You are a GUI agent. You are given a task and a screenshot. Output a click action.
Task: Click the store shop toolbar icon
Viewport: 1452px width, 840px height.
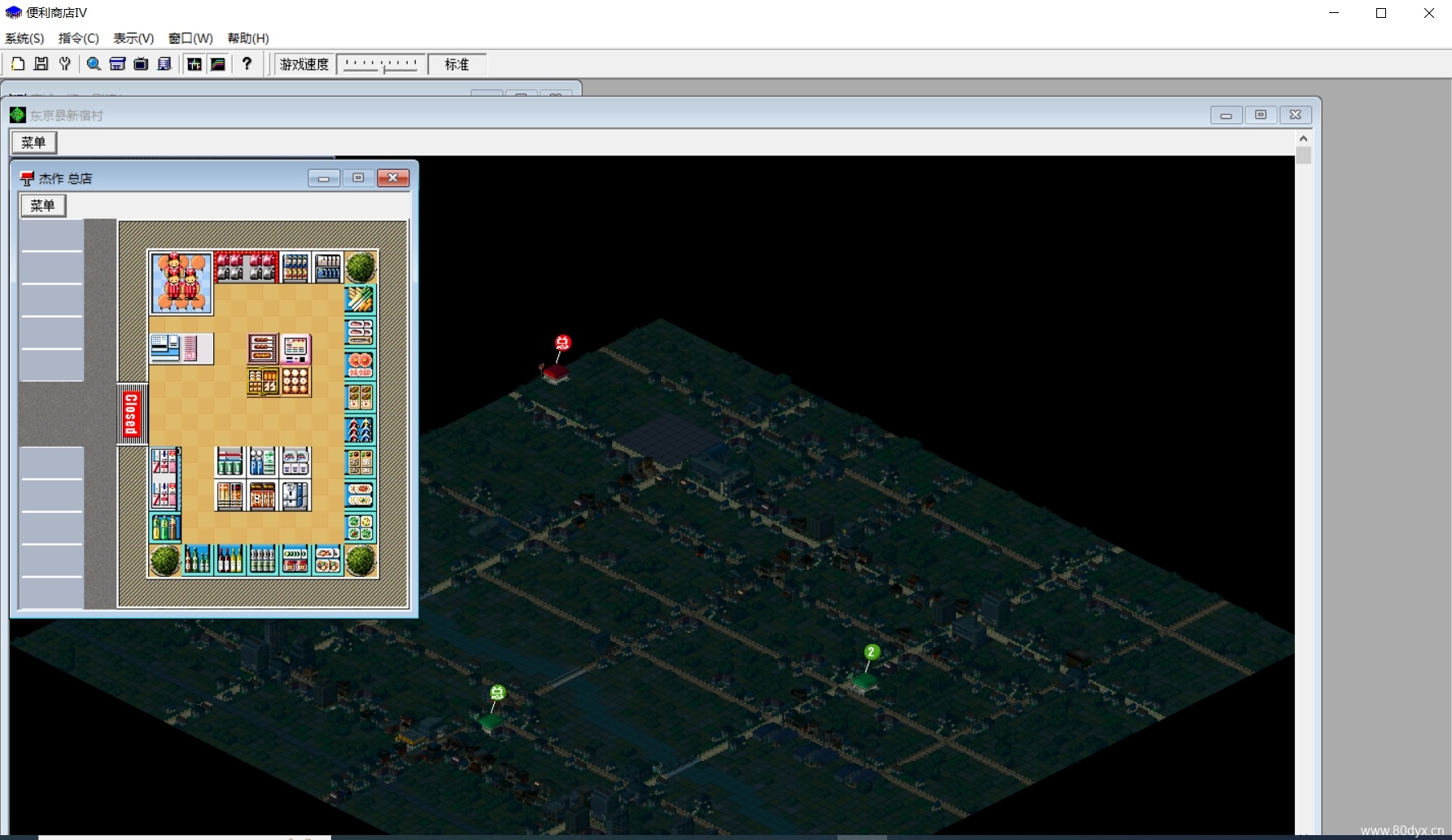pos(117,63)
